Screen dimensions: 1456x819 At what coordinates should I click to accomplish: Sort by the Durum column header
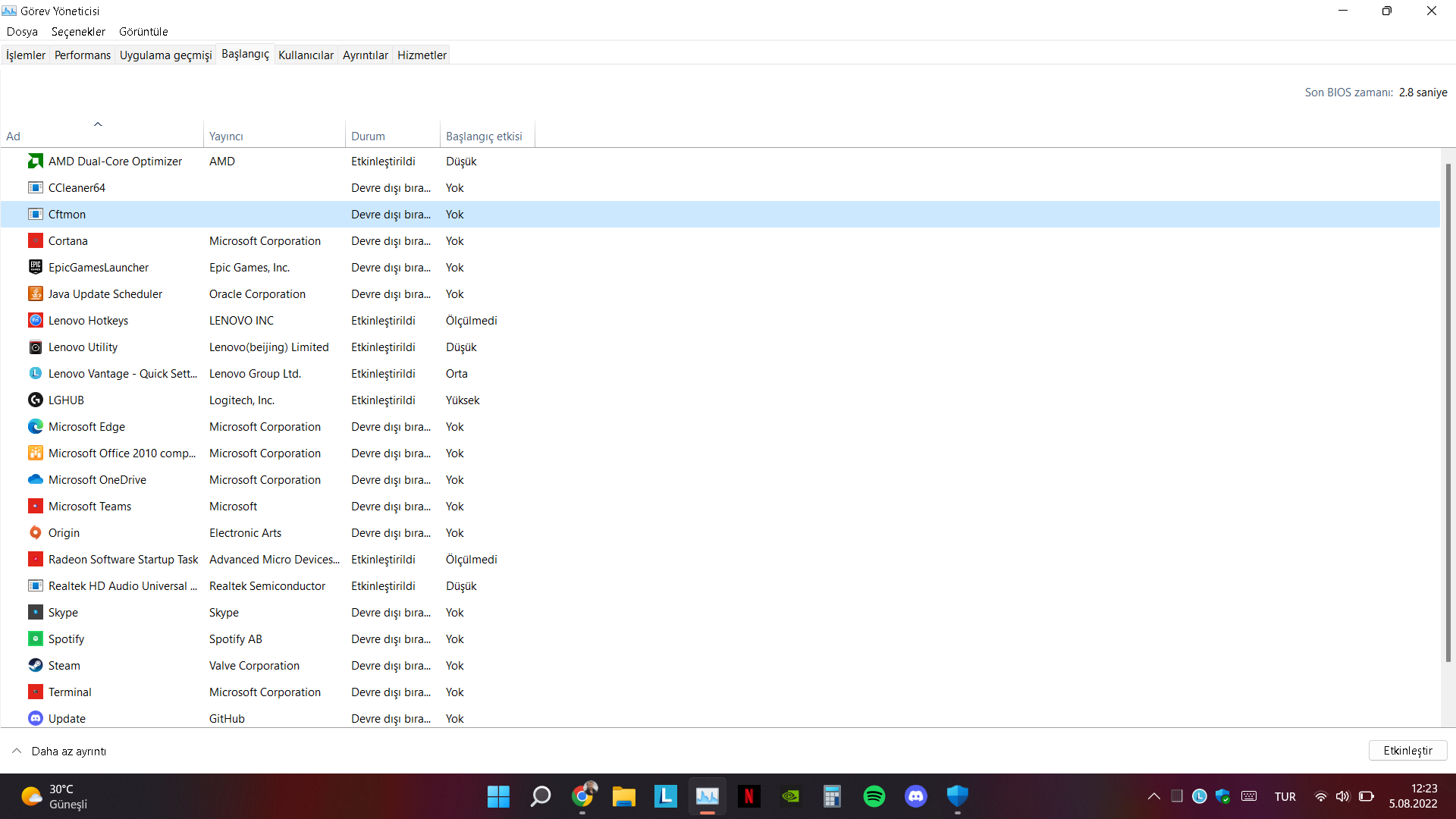point(392,136)
